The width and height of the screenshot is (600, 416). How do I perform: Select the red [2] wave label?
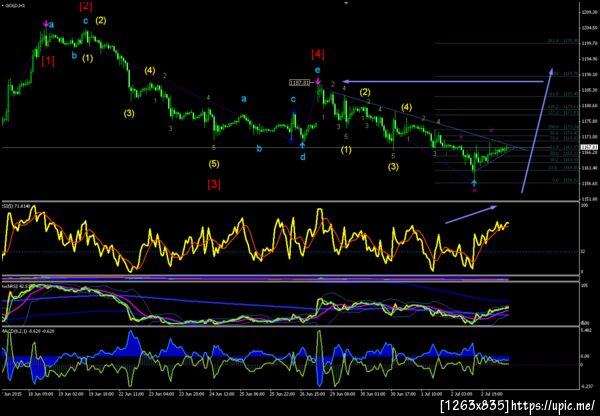coord(86,6)
